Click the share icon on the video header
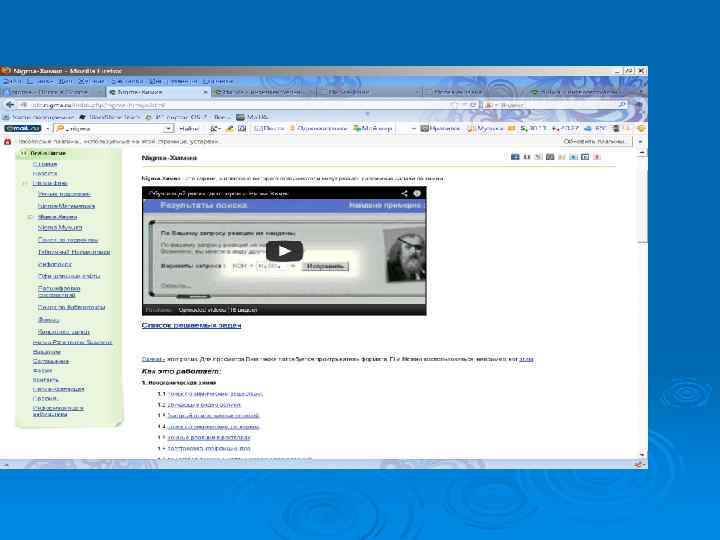The image size is (720, 540). pos(404,193)
